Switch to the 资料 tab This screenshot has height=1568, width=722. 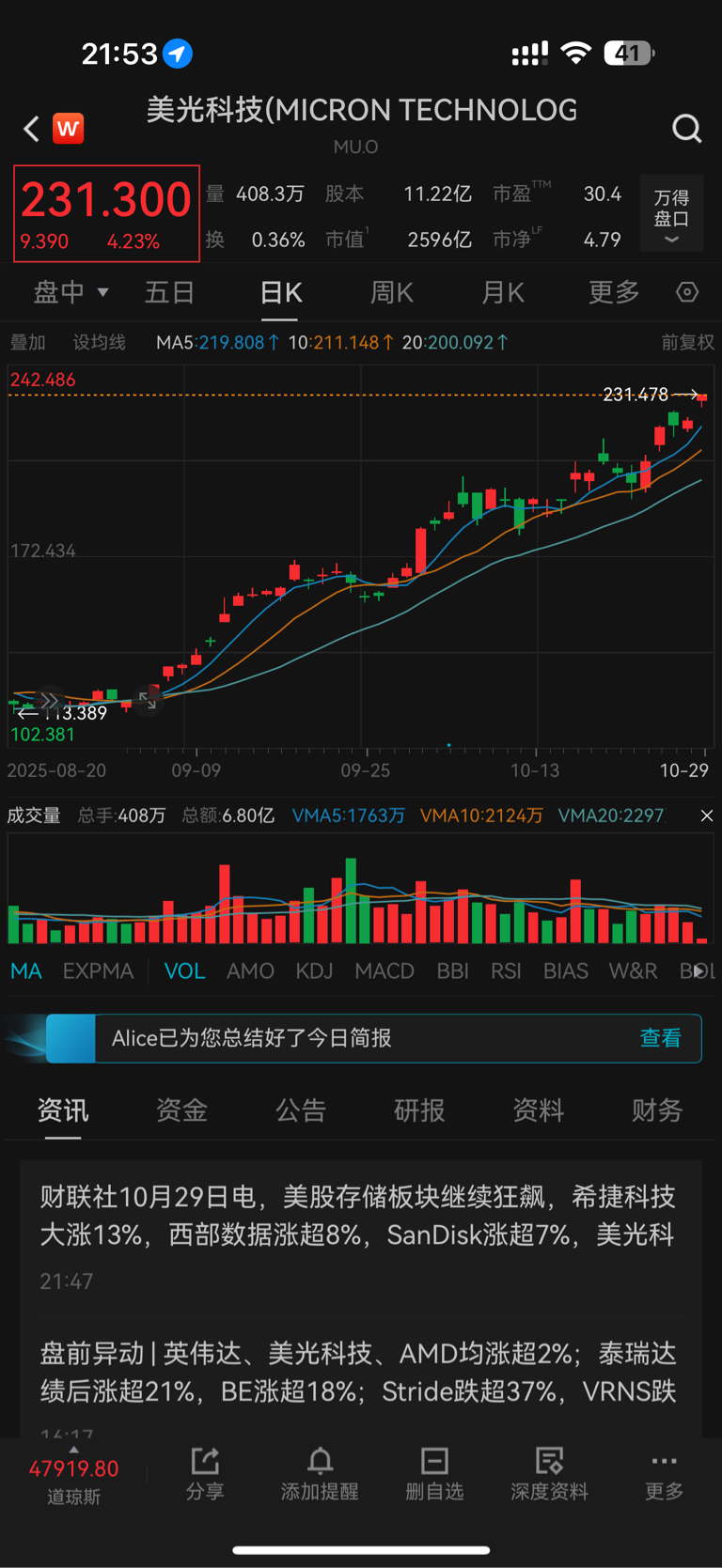(538, 1110)
